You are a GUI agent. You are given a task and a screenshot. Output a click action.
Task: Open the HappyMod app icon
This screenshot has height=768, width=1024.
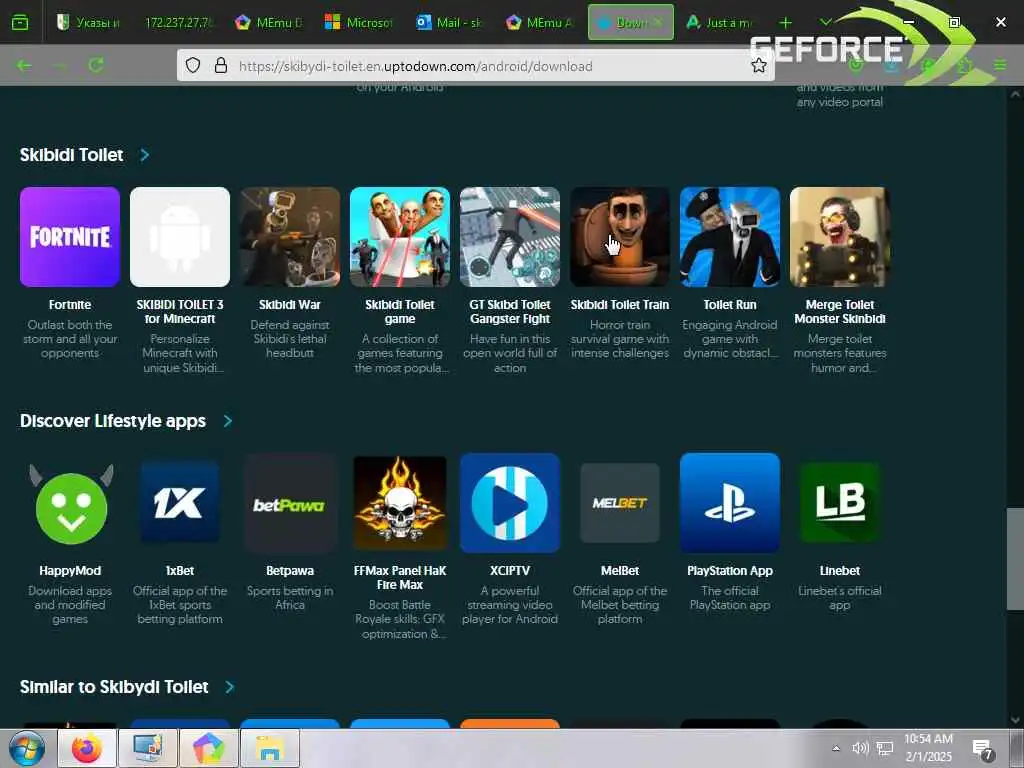pyautogui.click(x=70, y=503)
